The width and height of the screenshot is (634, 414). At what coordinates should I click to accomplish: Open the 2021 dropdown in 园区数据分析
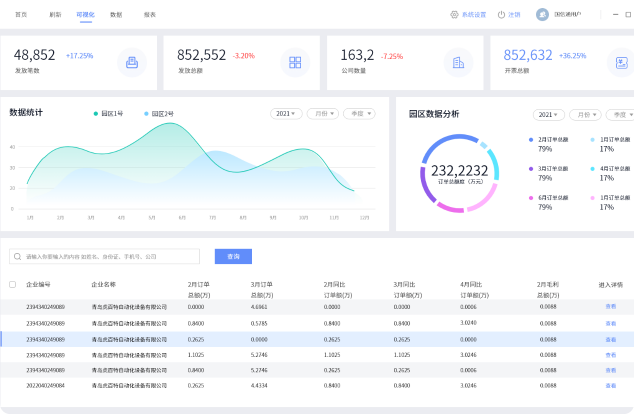[549, 115]
